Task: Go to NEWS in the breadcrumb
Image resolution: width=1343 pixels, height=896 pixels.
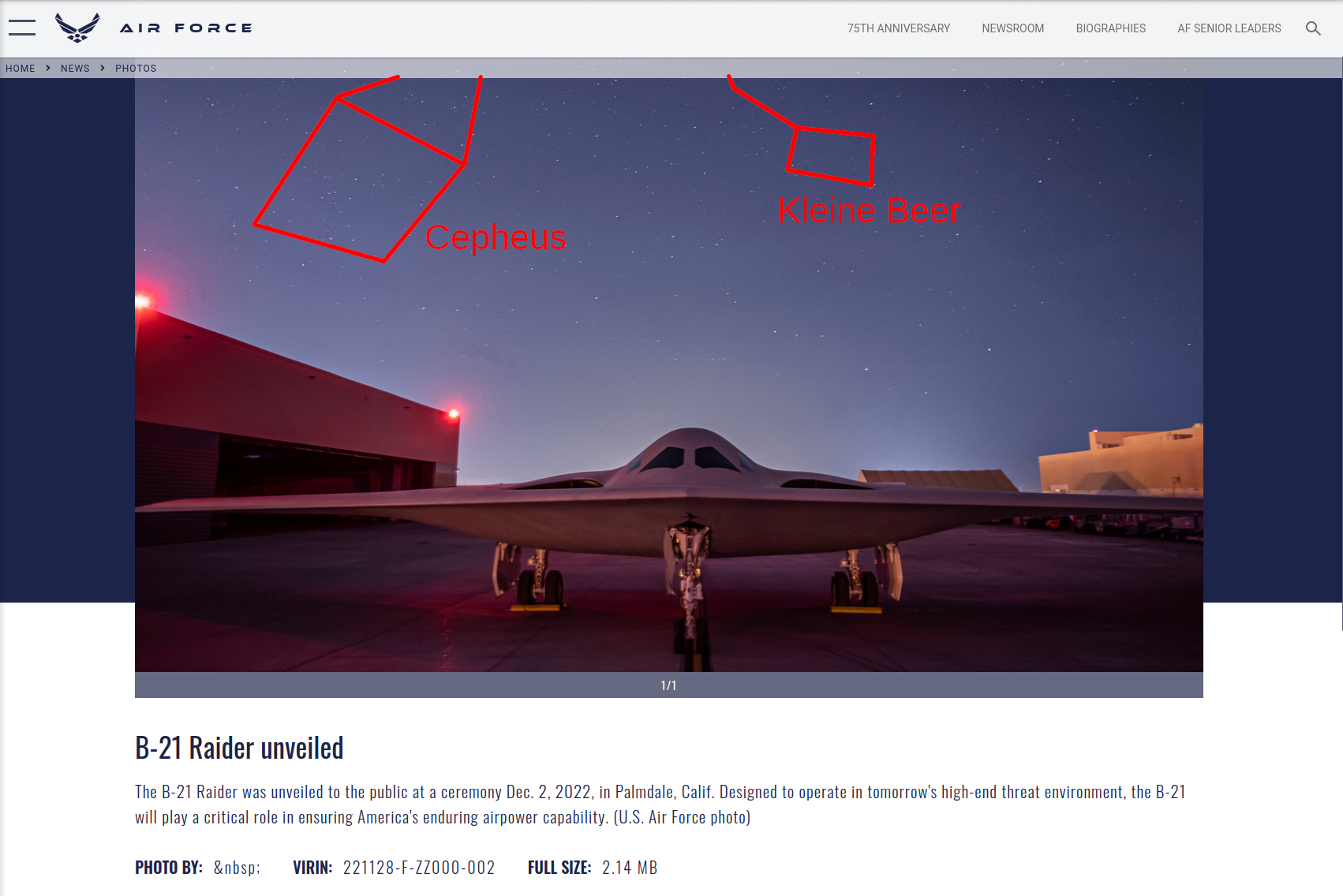Action: coord(75,69)
